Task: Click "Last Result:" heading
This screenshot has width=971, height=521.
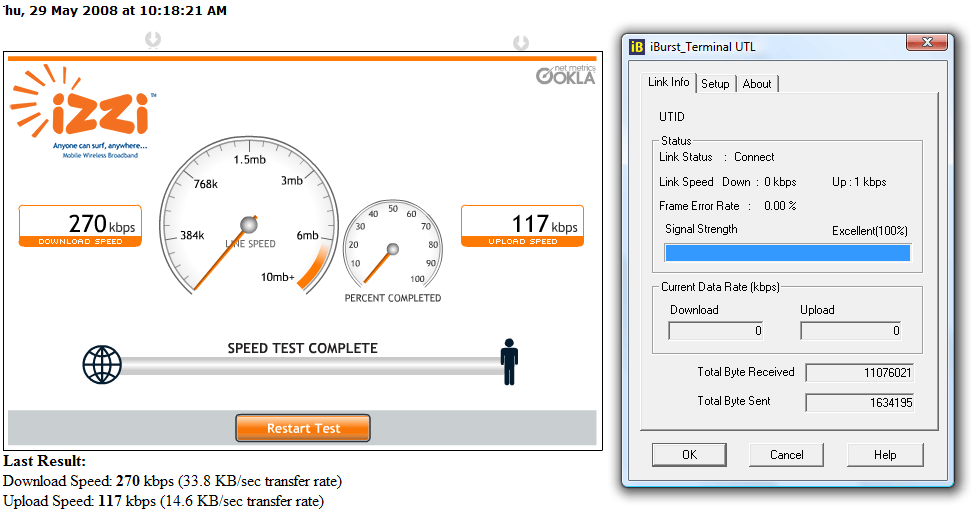Action: click(x=45, y=461)
